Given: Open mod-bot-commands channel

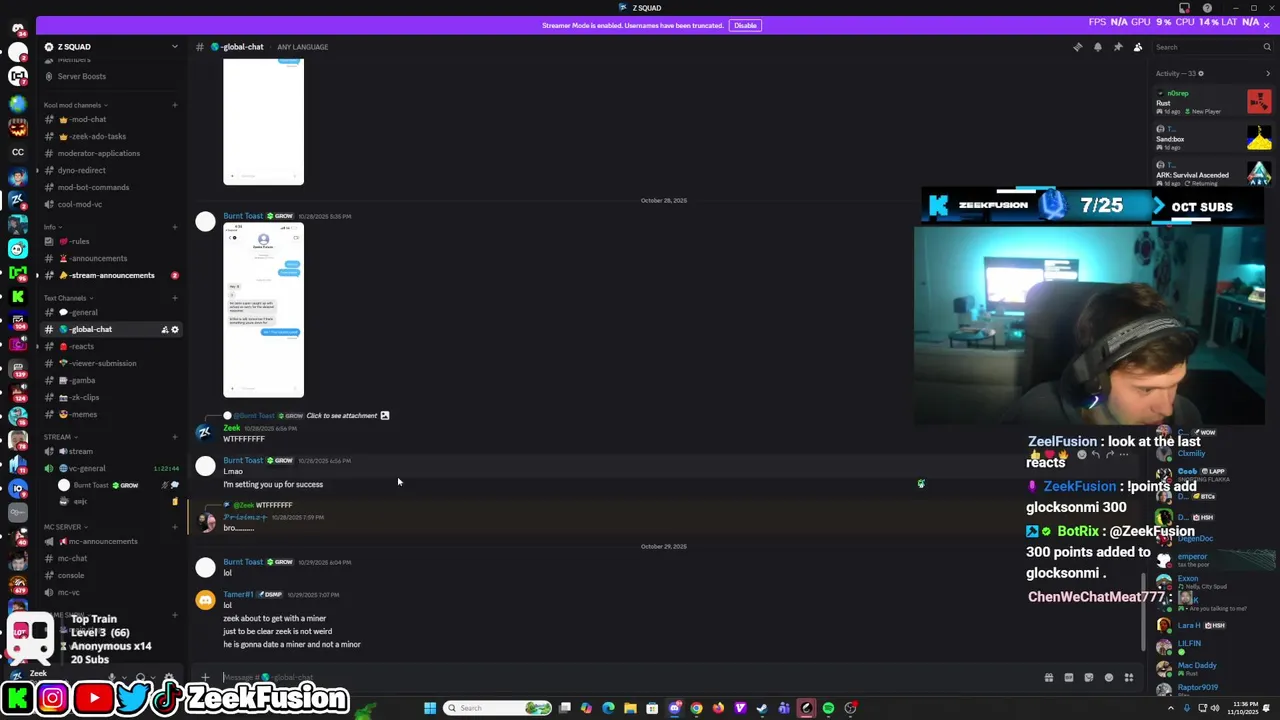Looking at the screenshot, I should point(110,187).
